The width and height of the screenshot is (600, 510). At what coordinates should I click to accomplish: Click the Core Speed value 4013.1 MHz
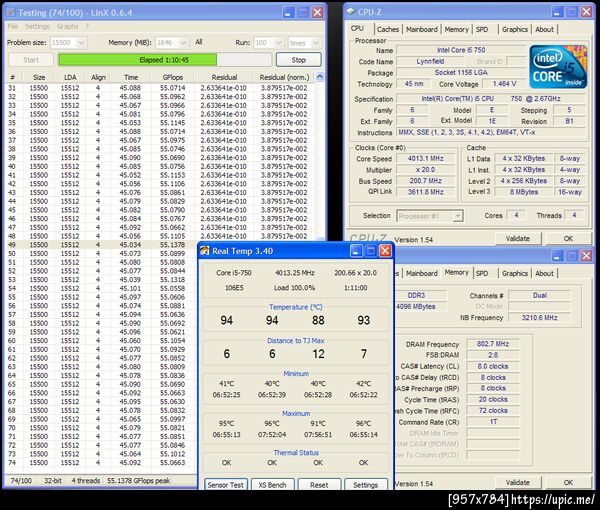click(x=426, y=158)
